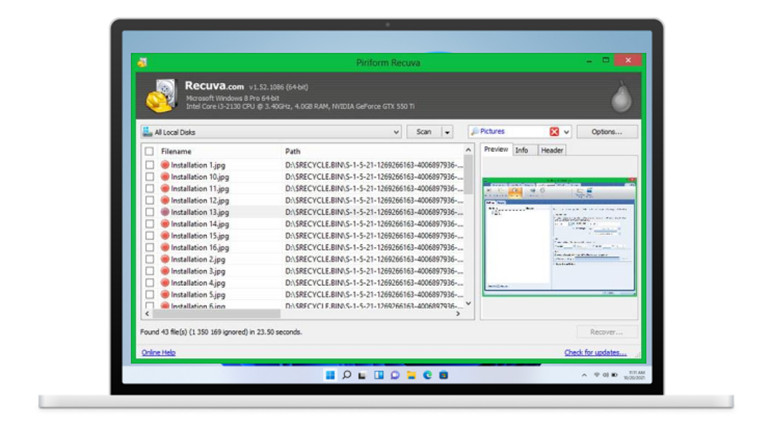This screenshot has height=428, width=770.
Task: Open the Pictures filter dropdown arrow
Action: click(x=566, y=132)
